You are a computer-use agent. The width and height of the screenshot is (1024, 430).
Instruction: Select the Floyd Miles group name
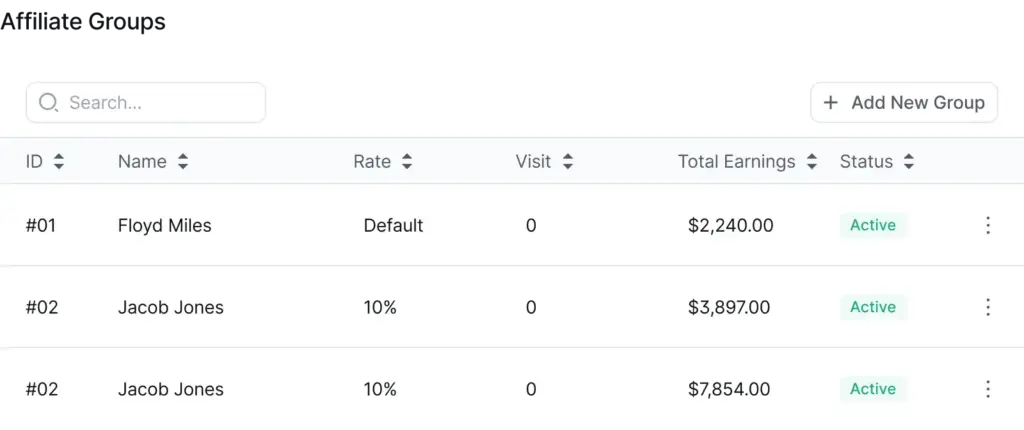coord(165,225)
